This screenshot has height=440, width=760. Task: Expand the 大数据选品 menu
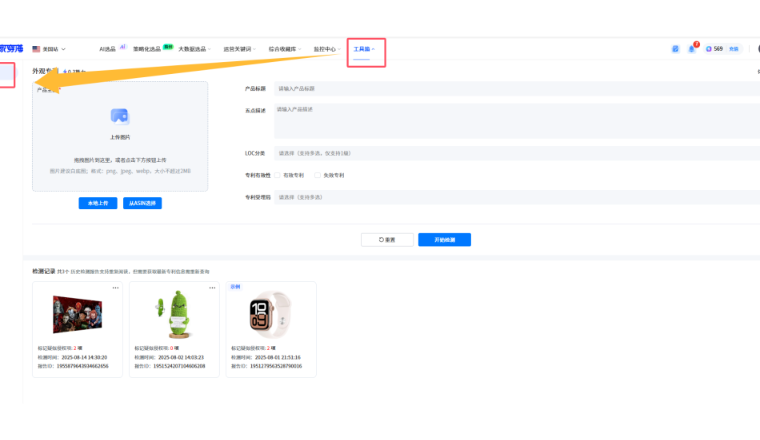(x=194, y=49)
